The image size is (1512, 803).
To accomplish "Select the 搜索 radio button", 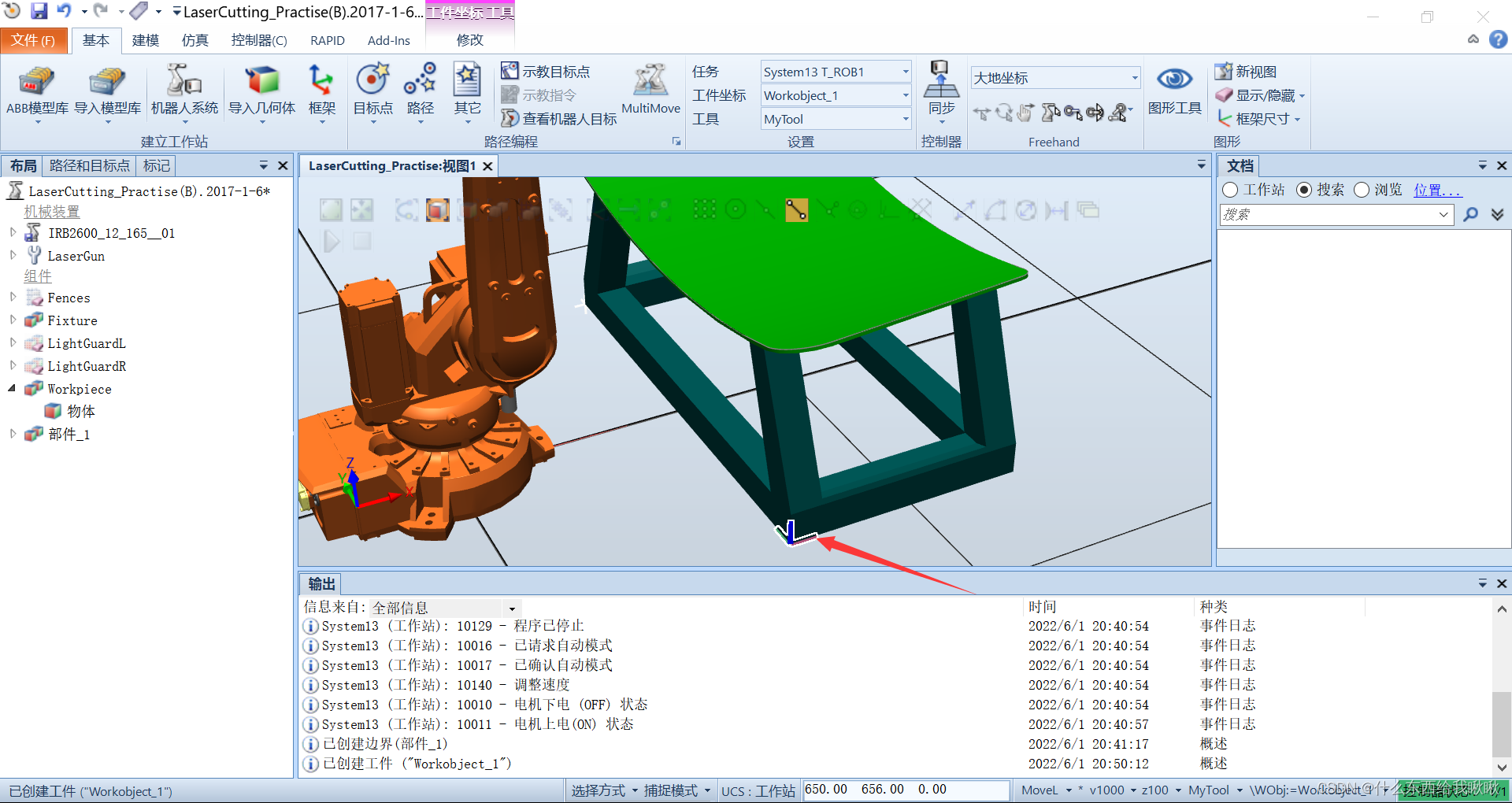I will 1304,190.
